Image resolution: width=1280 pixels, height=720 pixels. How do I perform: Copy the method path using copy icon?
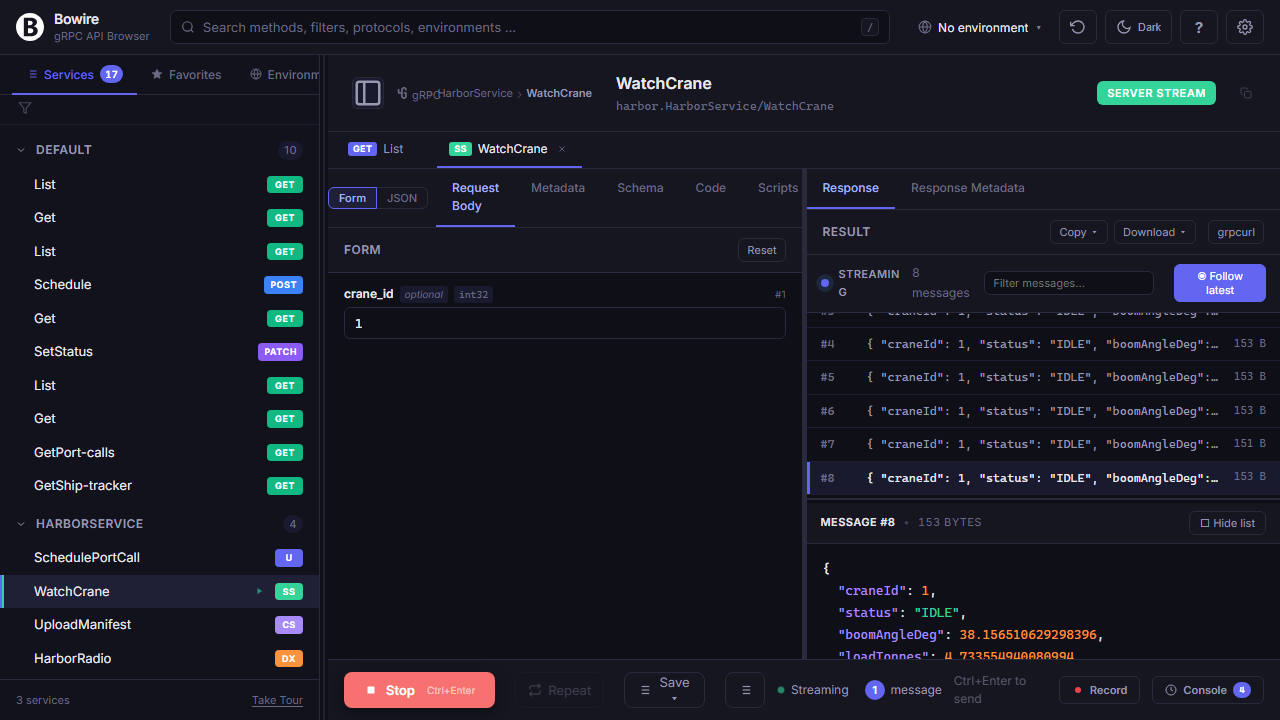point(1246,93)
